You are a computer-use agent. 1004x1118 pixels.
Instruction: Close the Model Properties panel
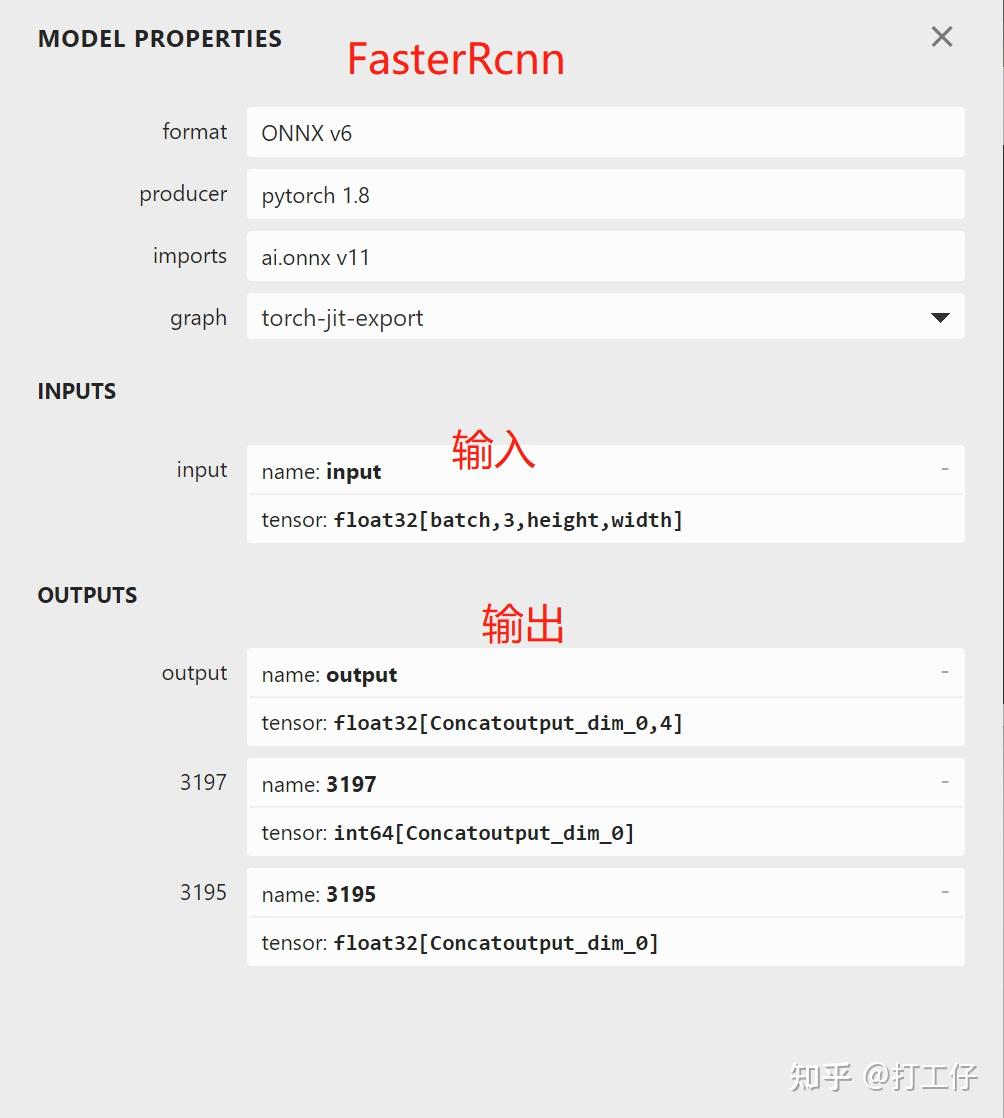941,36
